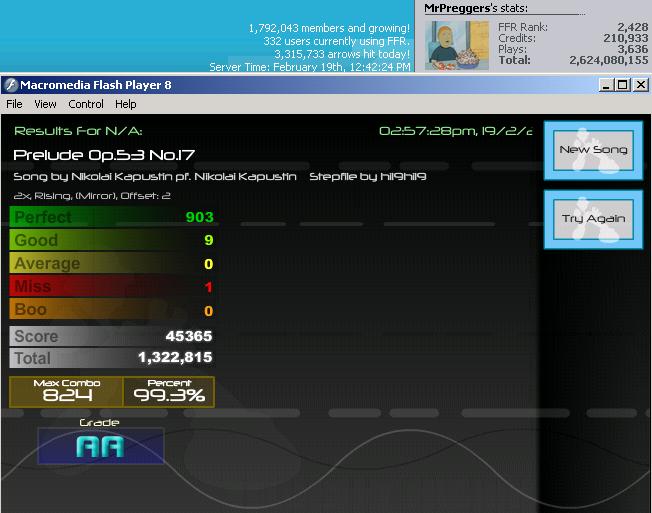The image size is (652, 513).
Task: Minimize the Flash Player window
Action: tap(606, 85)
